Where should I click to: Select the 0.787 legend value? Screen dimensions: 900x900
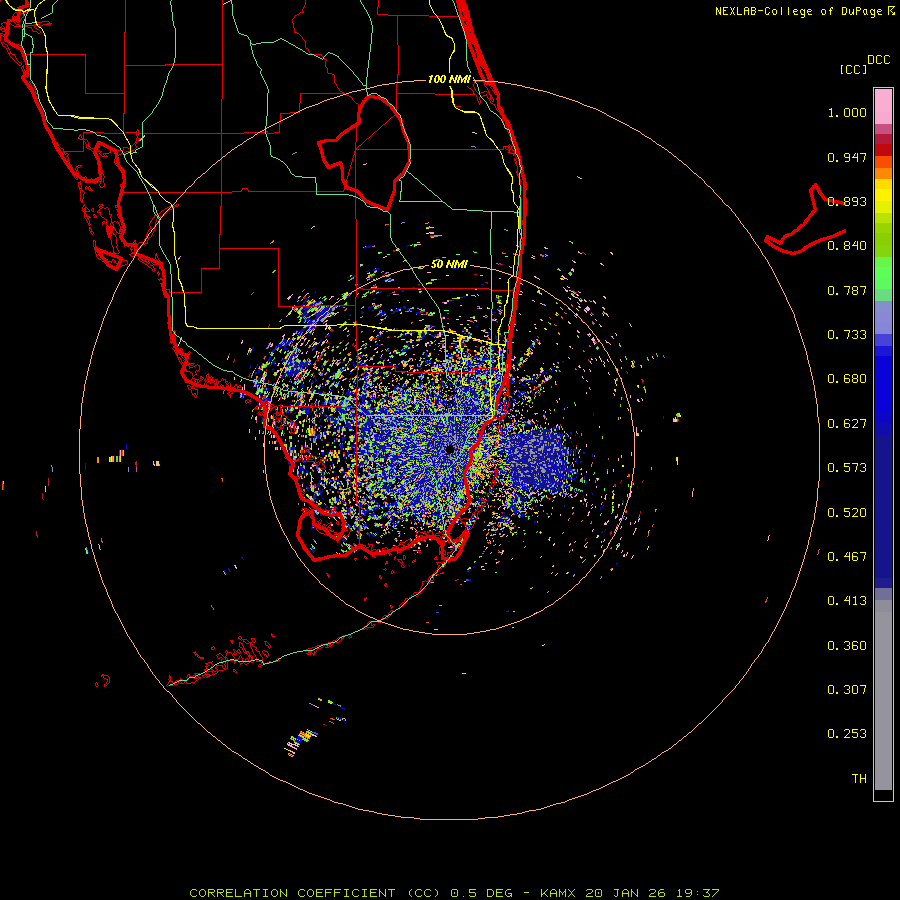(847, 290)
